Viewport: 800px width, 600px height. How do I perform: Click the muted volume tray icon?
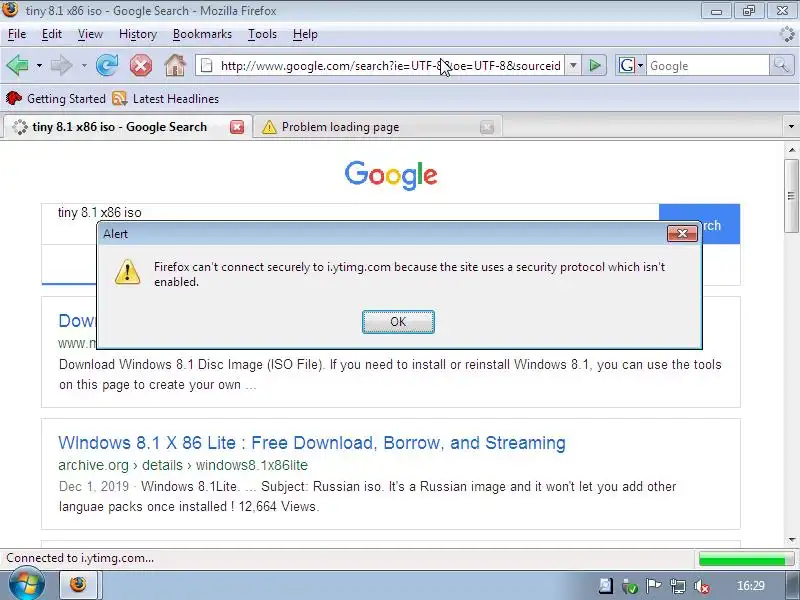pyautogui.click(x=702, y=586)
